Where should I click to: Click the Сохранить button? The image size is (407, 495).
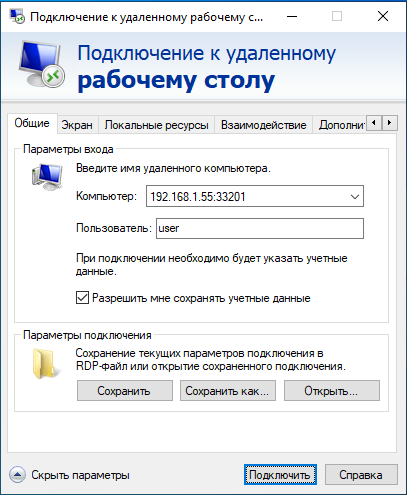click(125, 390)
